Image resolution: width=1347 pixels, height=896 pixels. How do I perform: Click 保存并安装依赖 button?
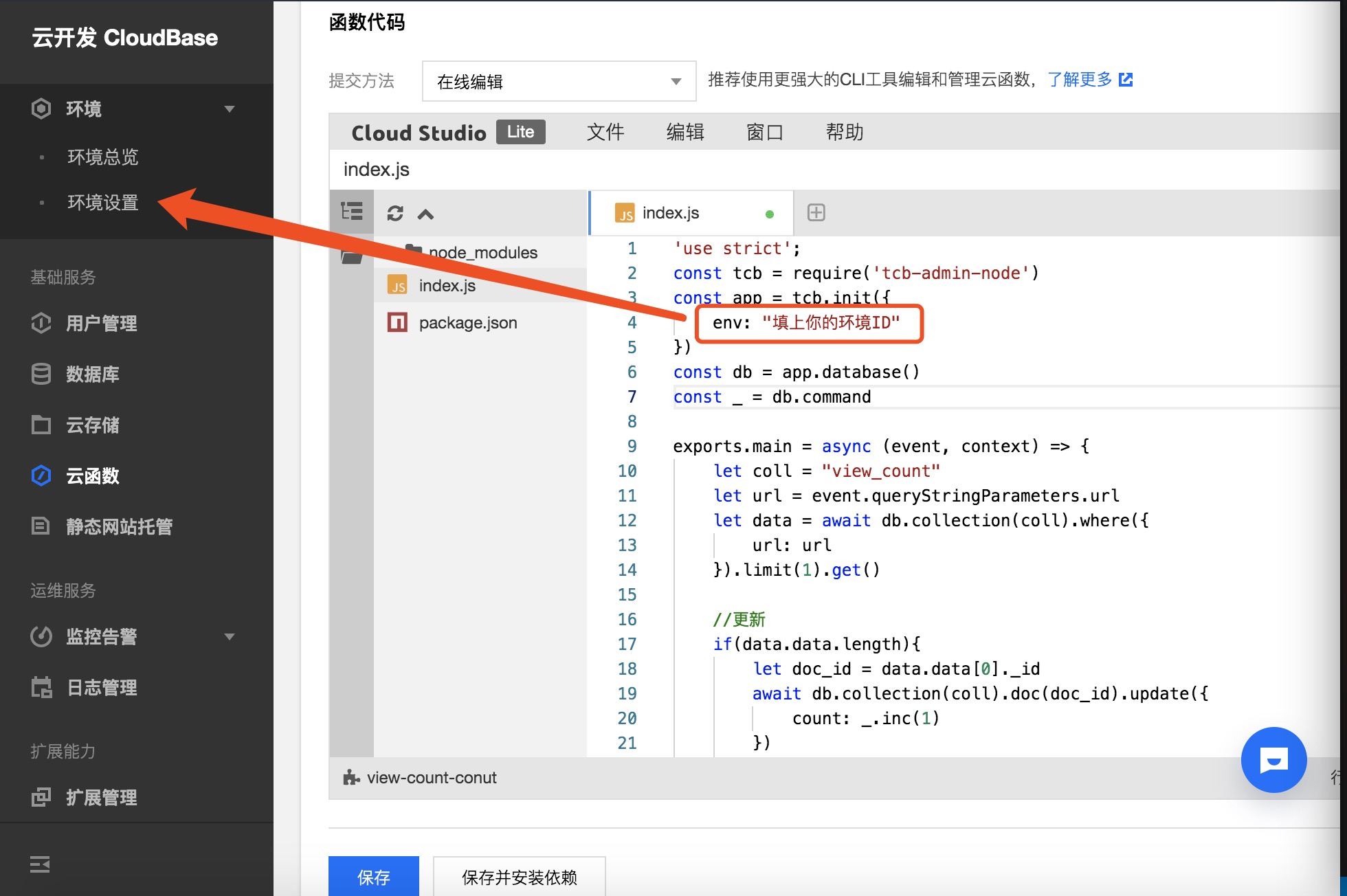(x=520, y=876)
